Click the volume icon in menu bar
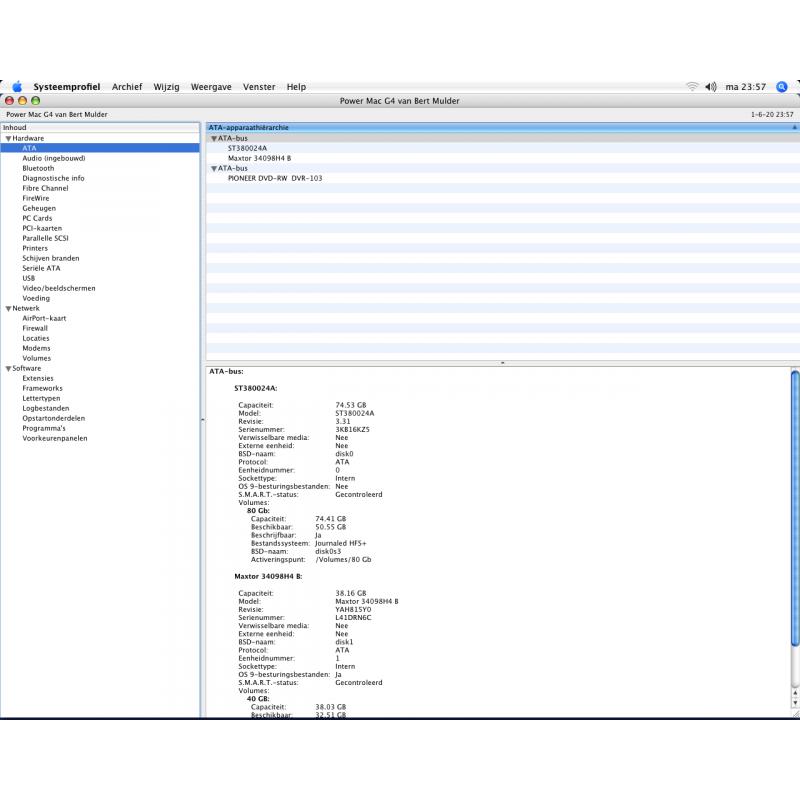Viewport: 800px width, 800px height. tap(711, 87)
